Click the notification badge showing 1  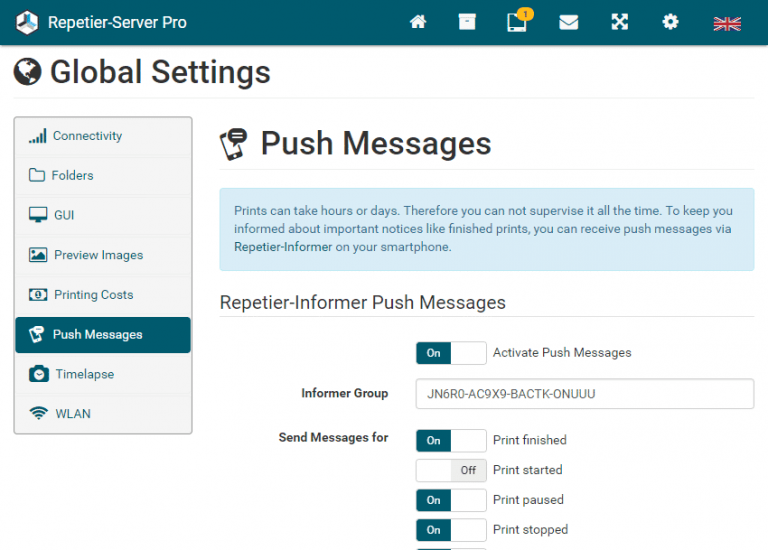tap(526, 14)
